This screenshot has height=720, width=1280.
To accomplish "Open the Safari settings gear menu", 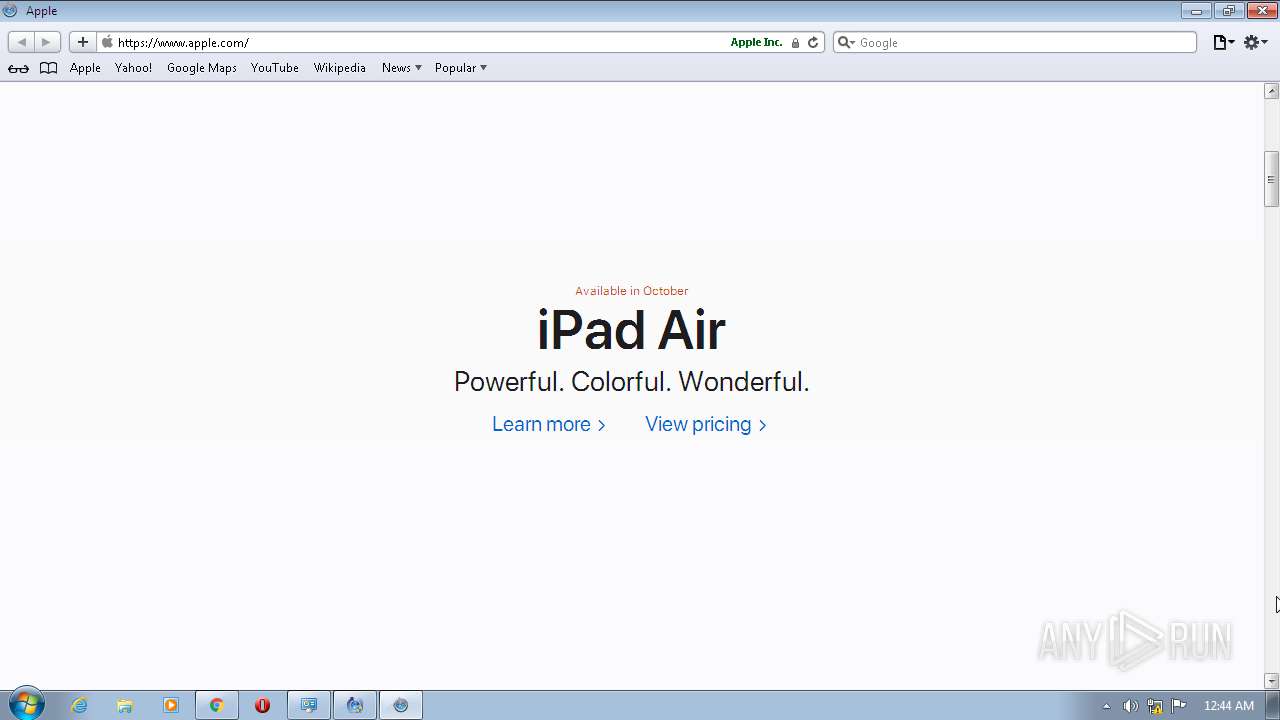I will coord(1256,42).
